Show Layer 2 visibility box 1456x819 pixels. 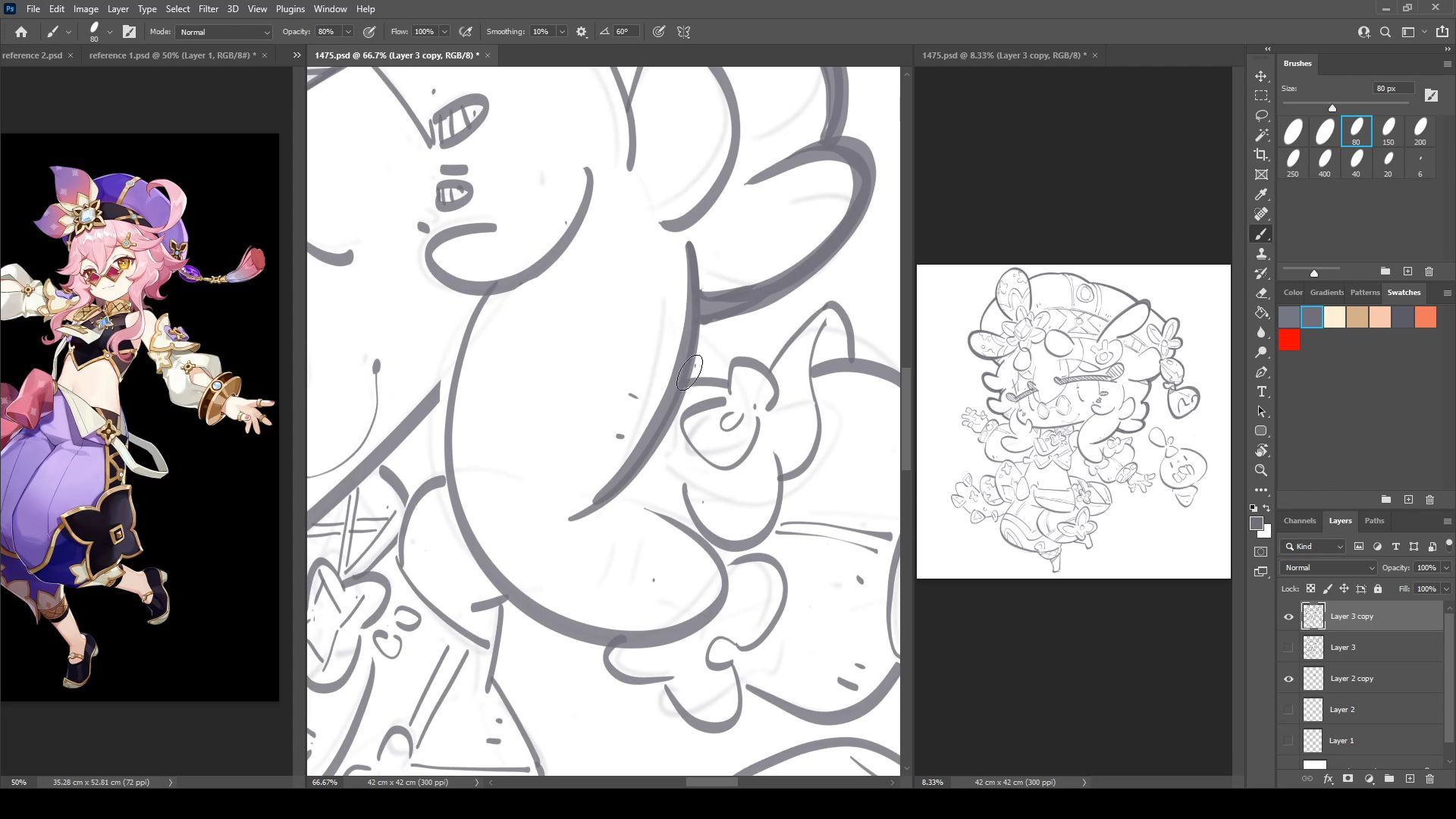(1288, 710)
